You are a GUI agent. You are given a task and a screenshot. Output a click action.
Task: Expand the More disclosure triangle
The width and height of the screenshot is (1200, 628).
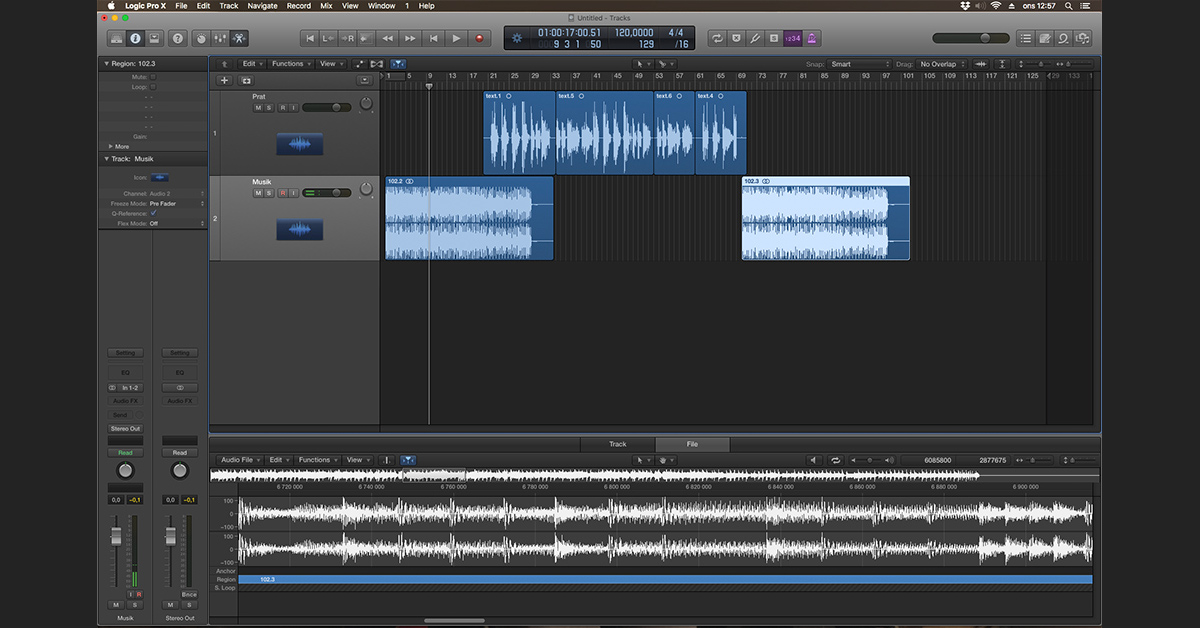111,146
